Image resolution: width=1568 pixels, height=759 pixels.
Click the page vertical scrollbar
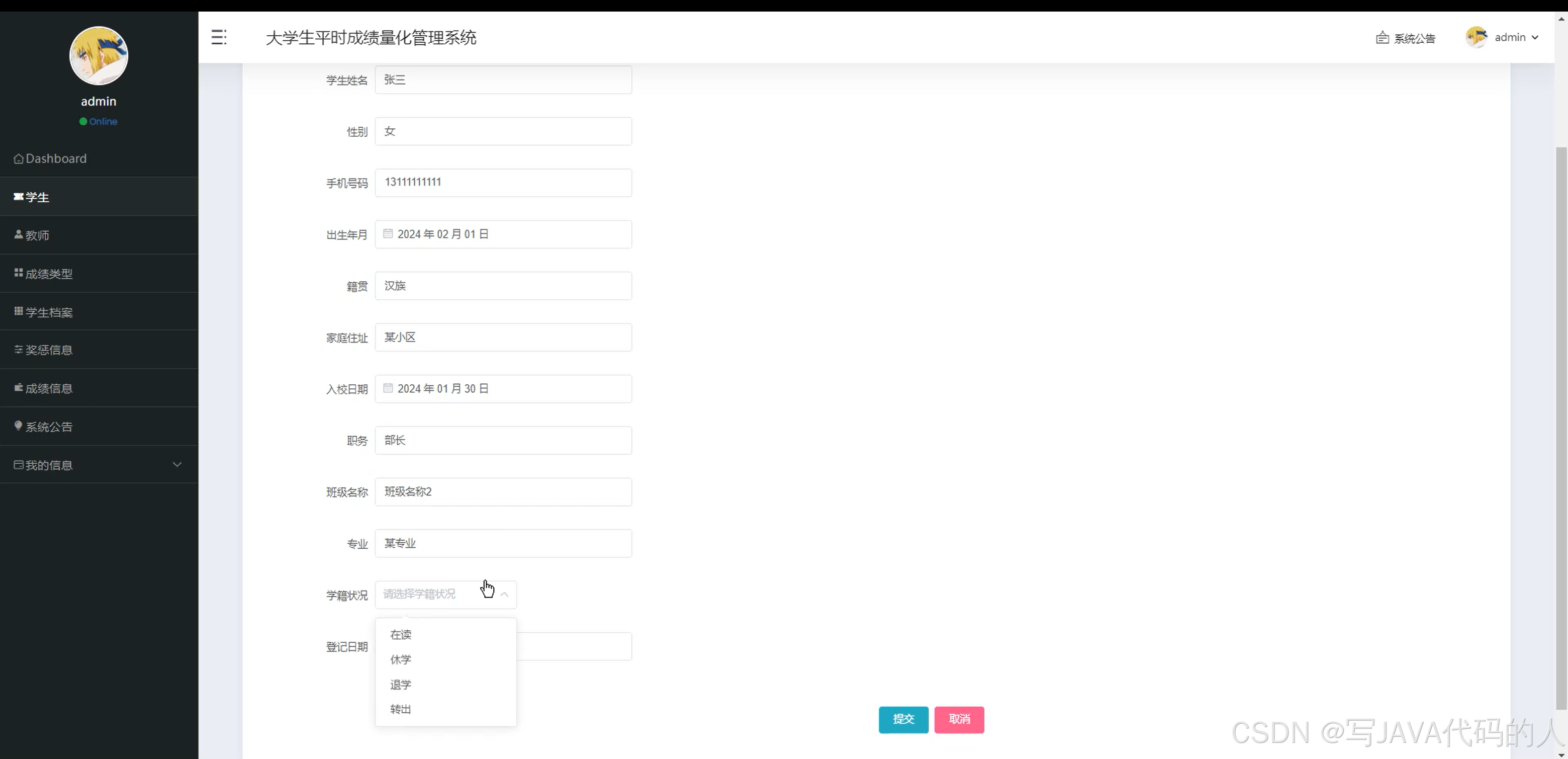point(1560,427)
